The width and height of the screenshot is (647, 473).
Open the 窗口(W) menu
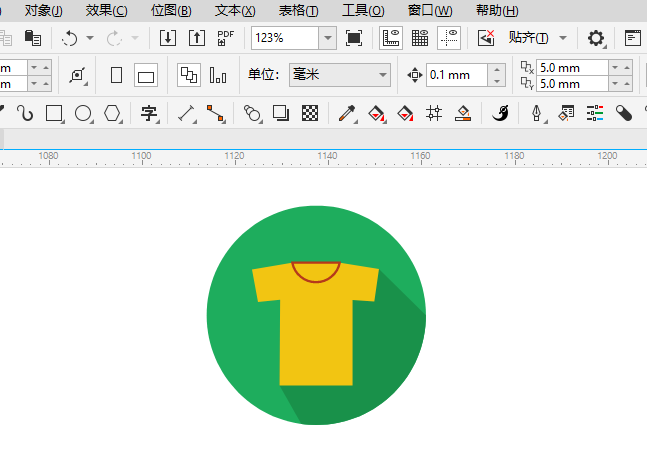click(x=430, y=10)
